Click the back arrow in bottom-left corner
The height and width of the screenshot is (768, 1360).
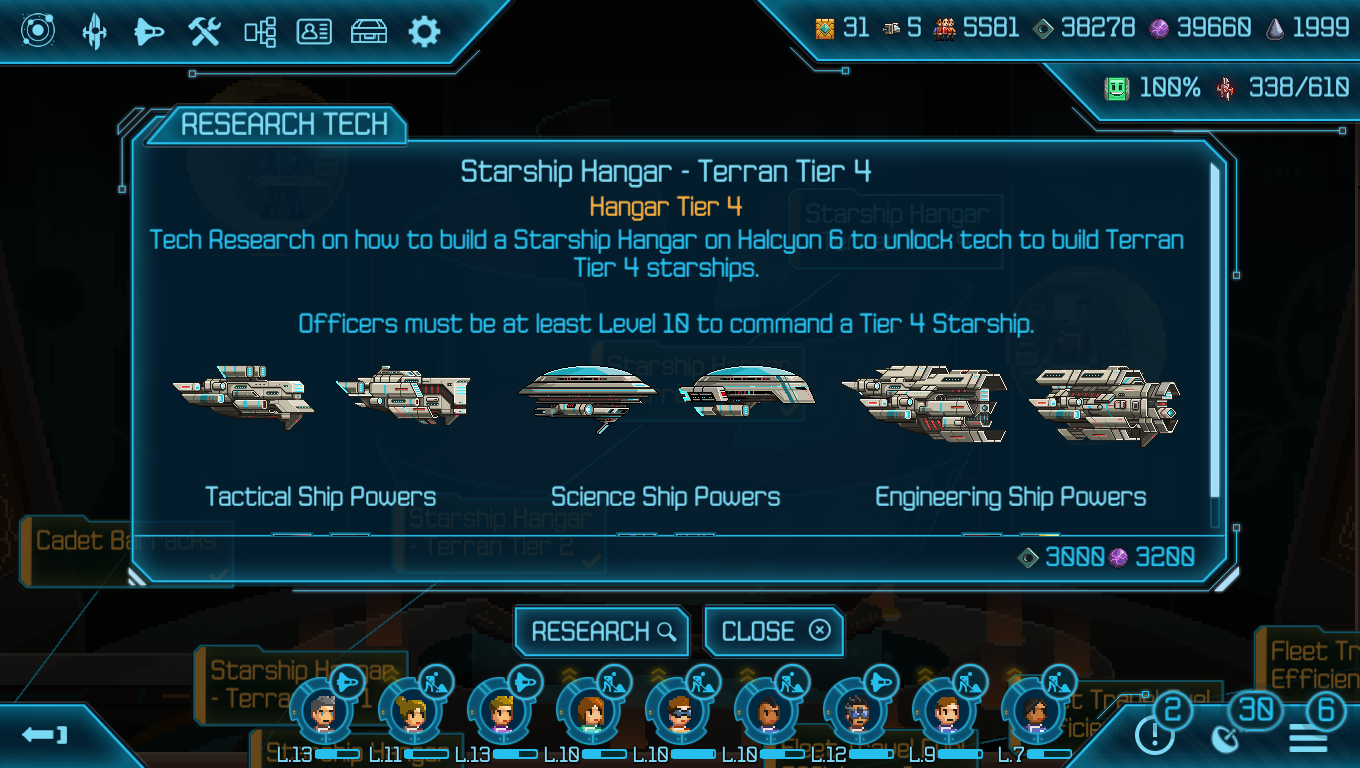click(x=44, y=736)
